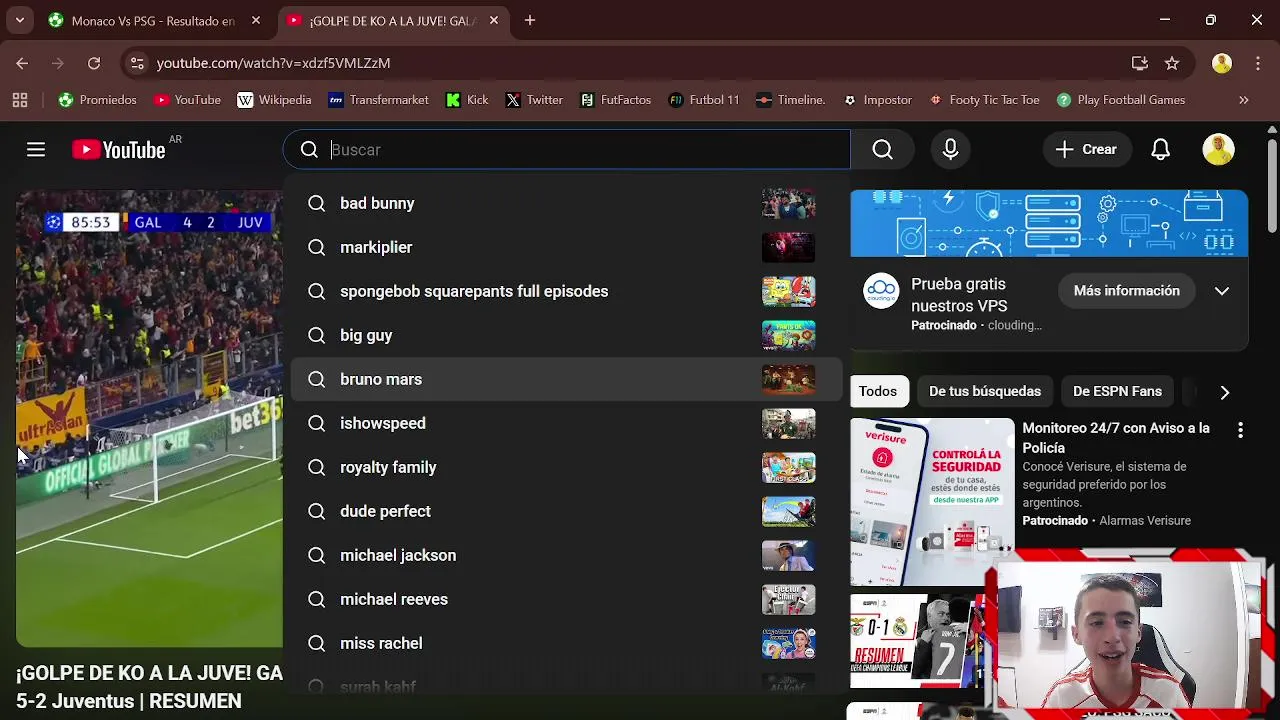Open the Verisure ad thumbnail
1280x720 pixels.
click(932, 502)
